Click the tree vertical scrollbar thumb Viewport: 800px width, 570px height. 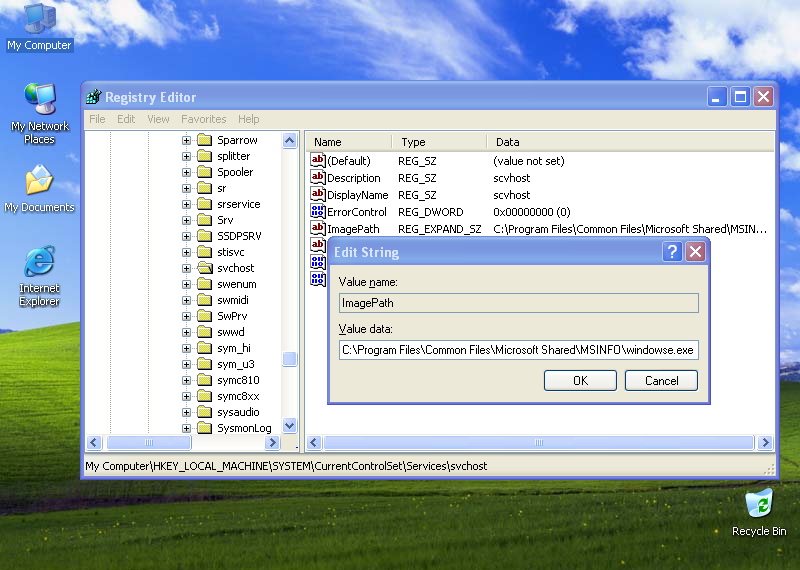tap(289, 359)
